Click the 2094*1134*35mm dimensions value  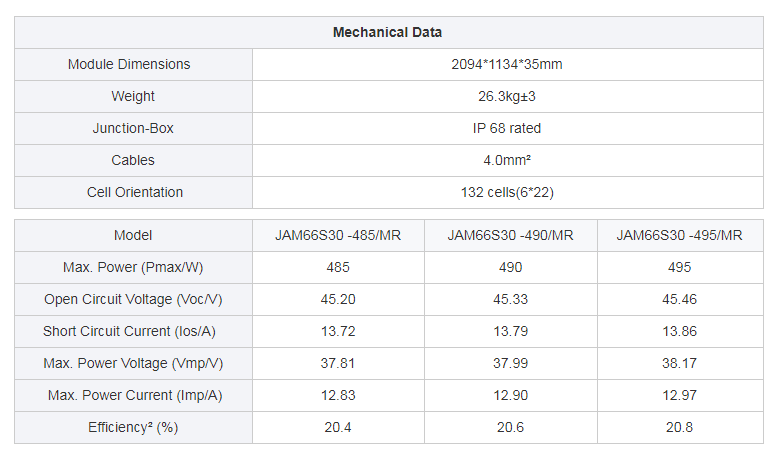(x=507, y=64)
